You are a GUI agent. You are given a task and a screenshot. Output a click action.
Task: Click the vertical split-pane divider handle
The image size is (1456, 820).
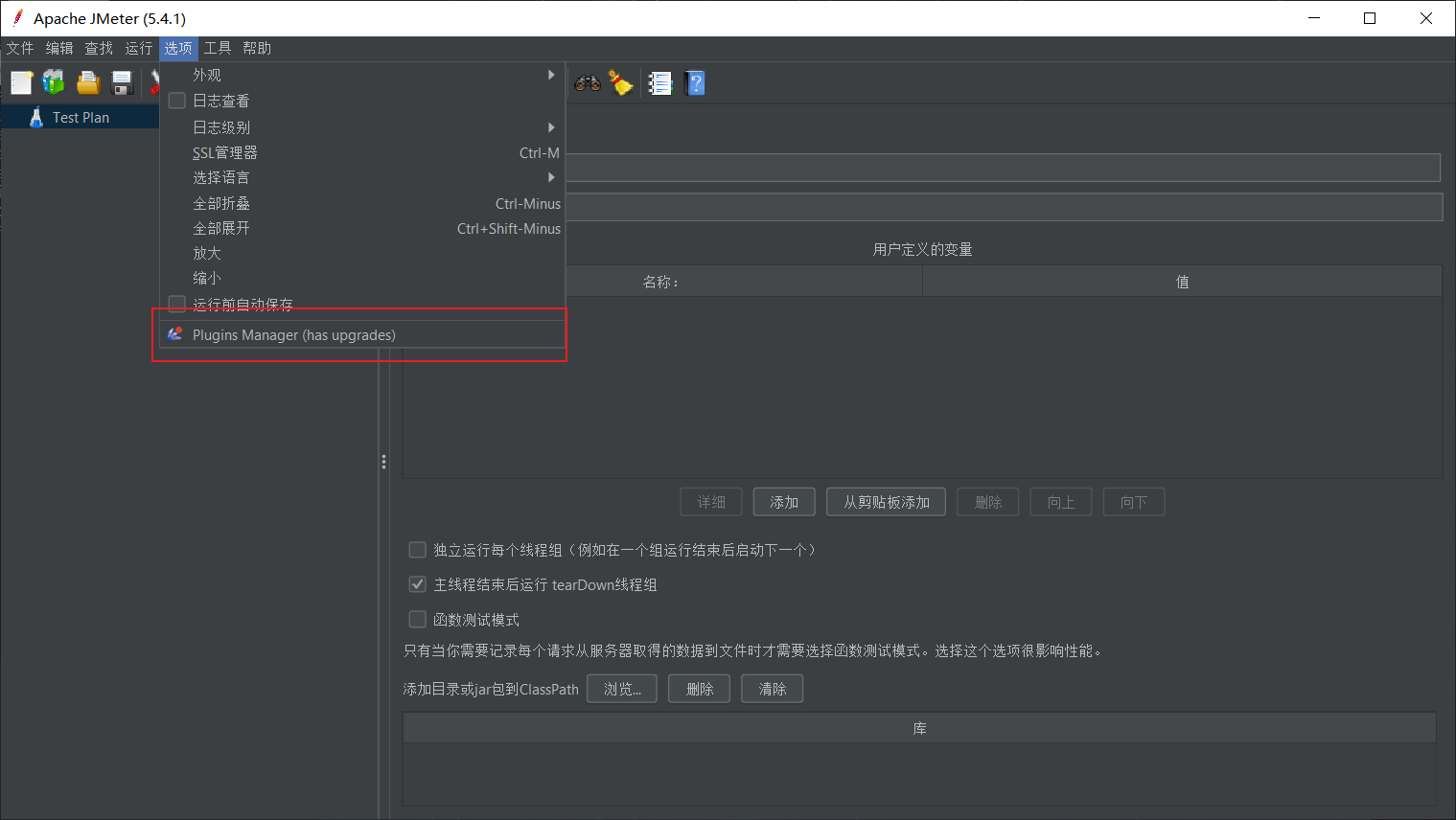[x=383, y=462]
